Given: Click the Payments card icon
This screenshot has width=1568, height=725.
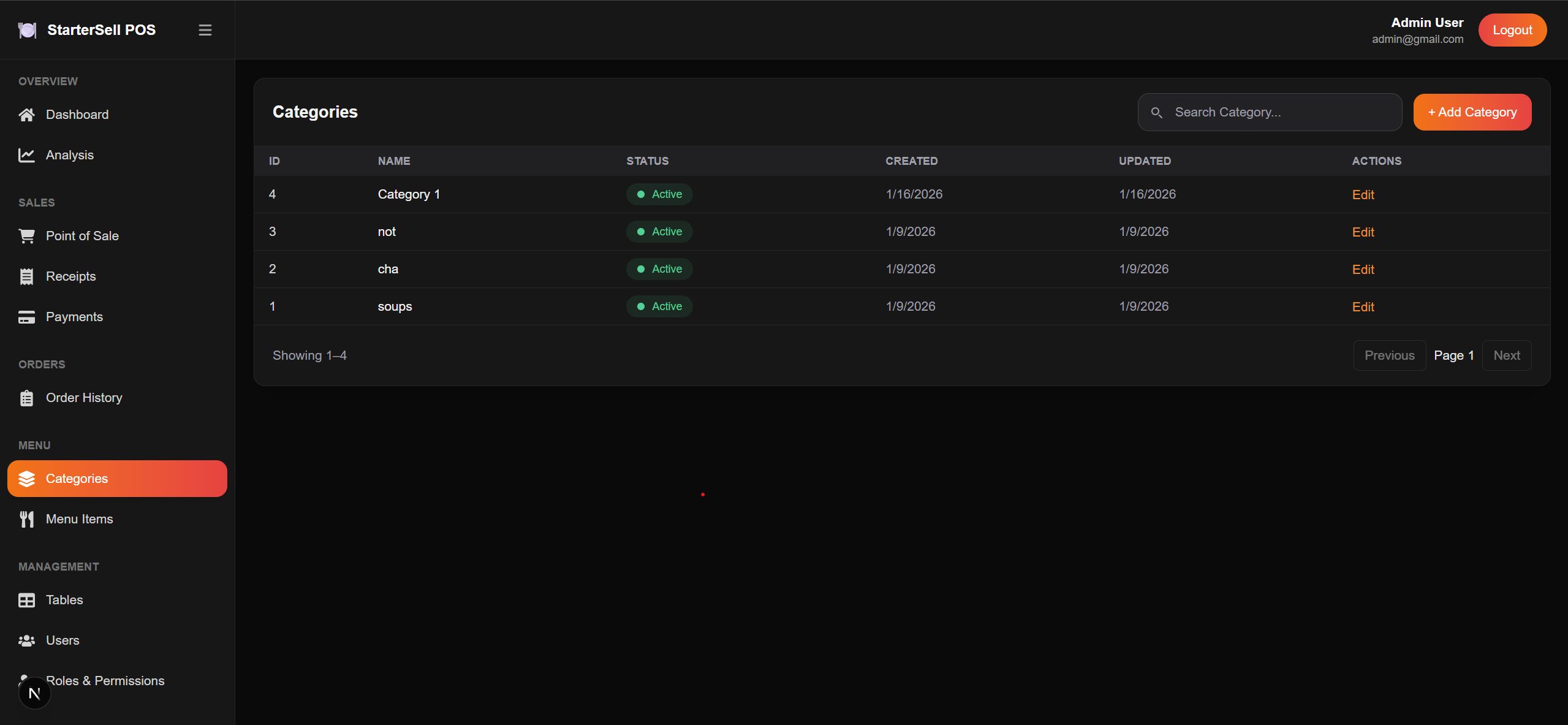Looking at the screenshot, I should pyautogui.click(x=26, y=317).
